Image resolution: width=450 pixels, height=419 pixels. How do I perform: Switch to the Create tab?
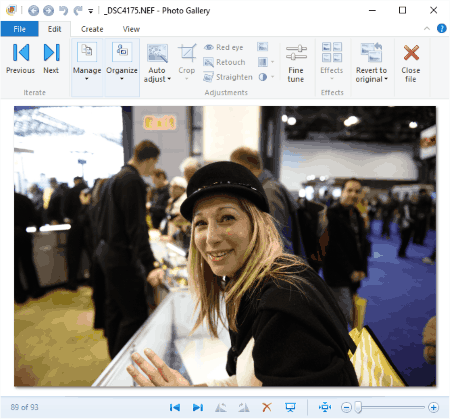[92, 29]
